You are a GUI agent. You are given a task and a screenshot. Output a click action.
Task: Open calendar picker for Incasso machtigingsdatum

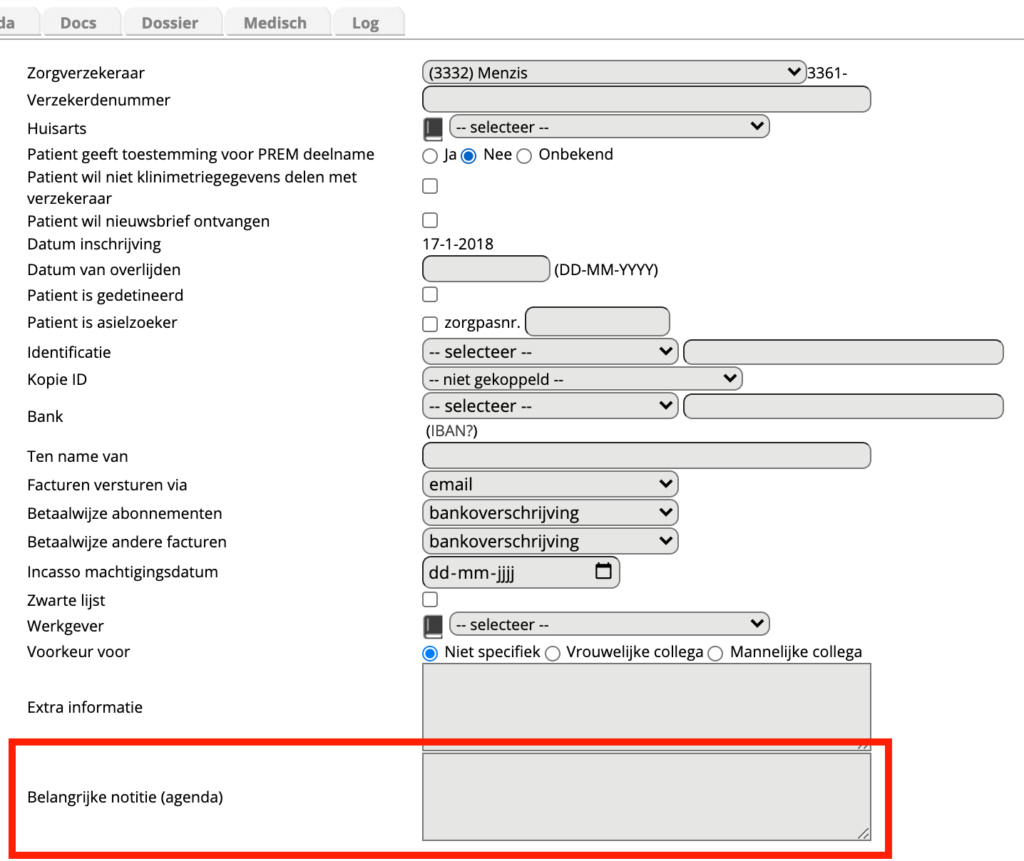click(x=603, y=572)
